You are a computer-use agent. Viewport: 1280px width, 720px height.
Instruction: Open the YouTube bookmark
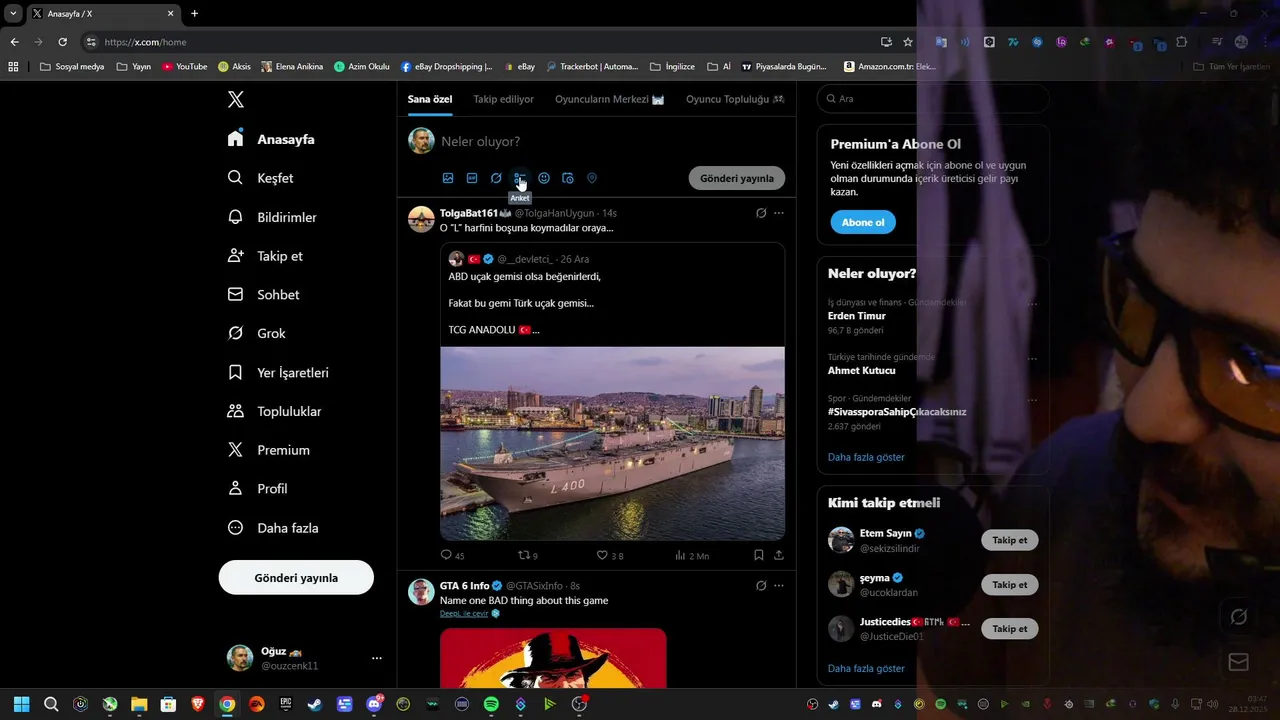point(185,67)
